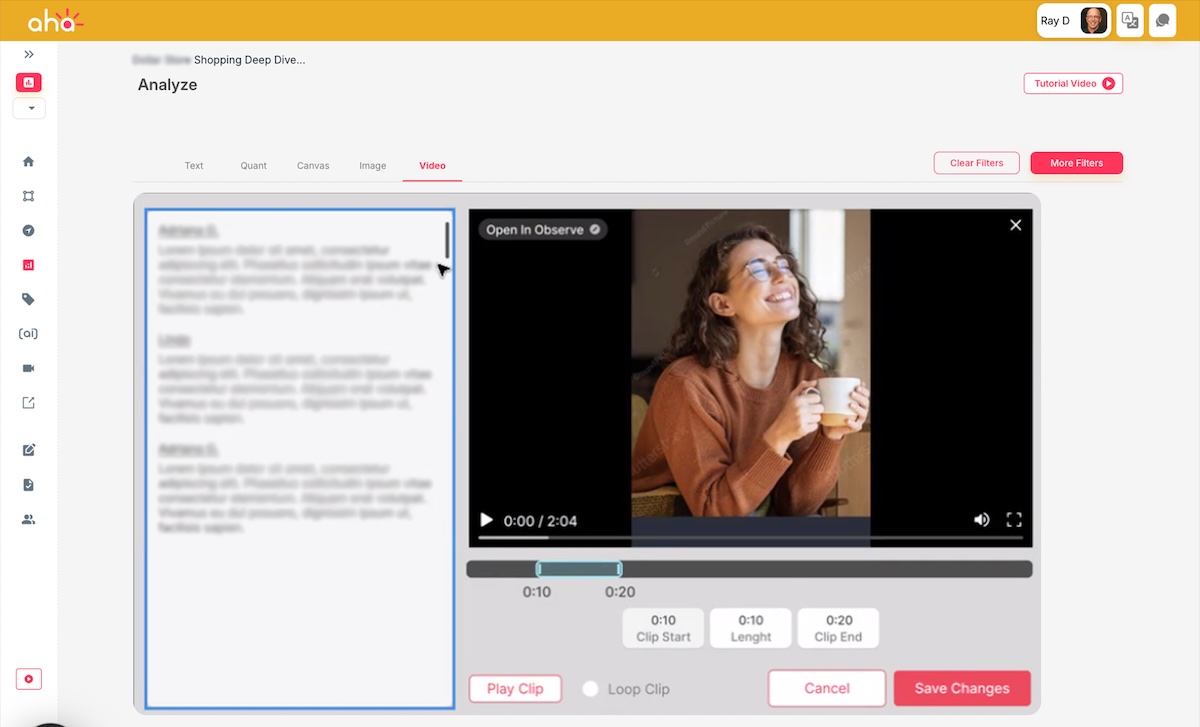Viewport: 1200px width, 727px height.
Task: Open the video camera icon in sidebar
Action: [x=28, y=368]
